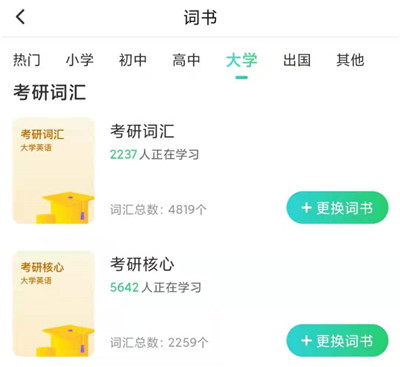Tap 更换词书 button for 考研词汇
This screenshot has width=400, height=367.
click(x=337, y=208)
